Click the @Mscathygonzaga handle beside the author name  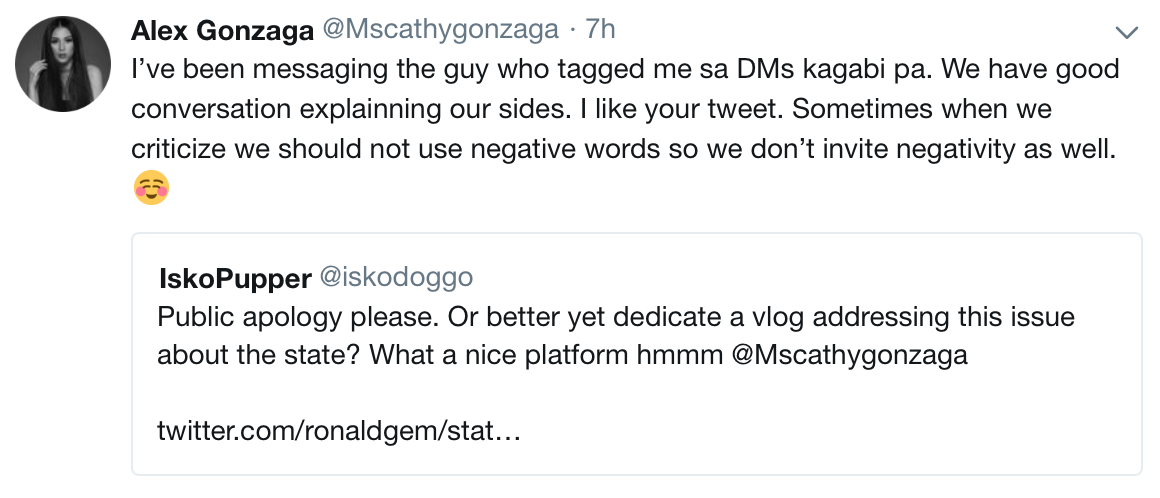click(x=438, y=31)
